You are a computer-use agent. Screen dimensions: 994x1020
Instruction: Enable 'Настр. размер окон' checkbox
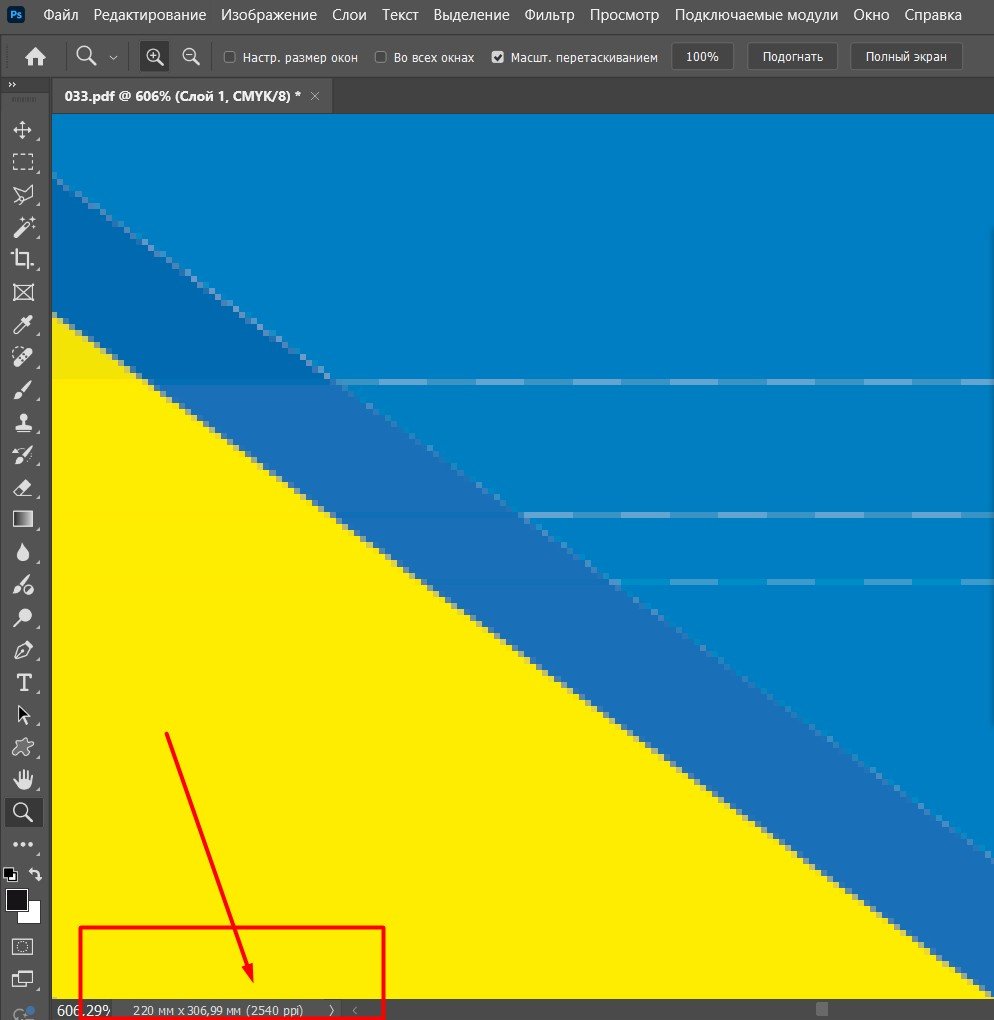coord(229,57)
